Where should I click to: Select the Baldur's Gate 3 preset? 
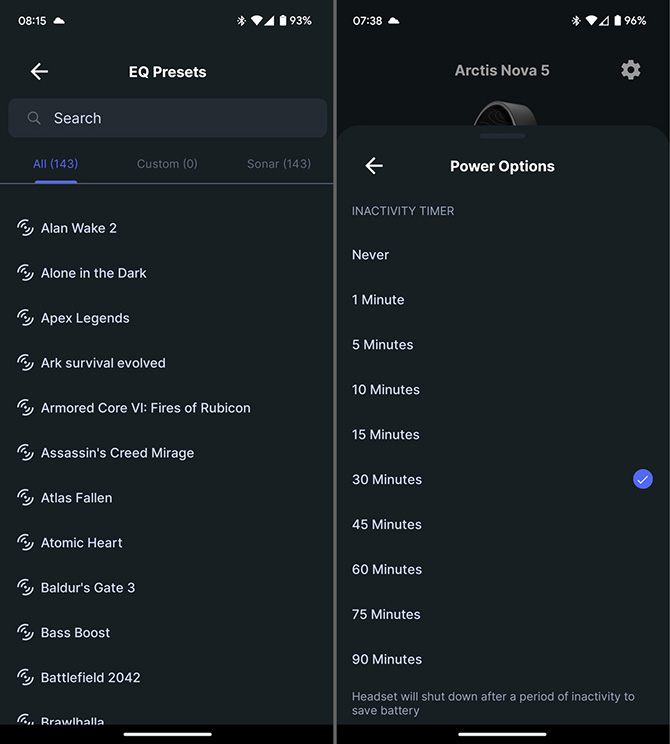[88, 588]
